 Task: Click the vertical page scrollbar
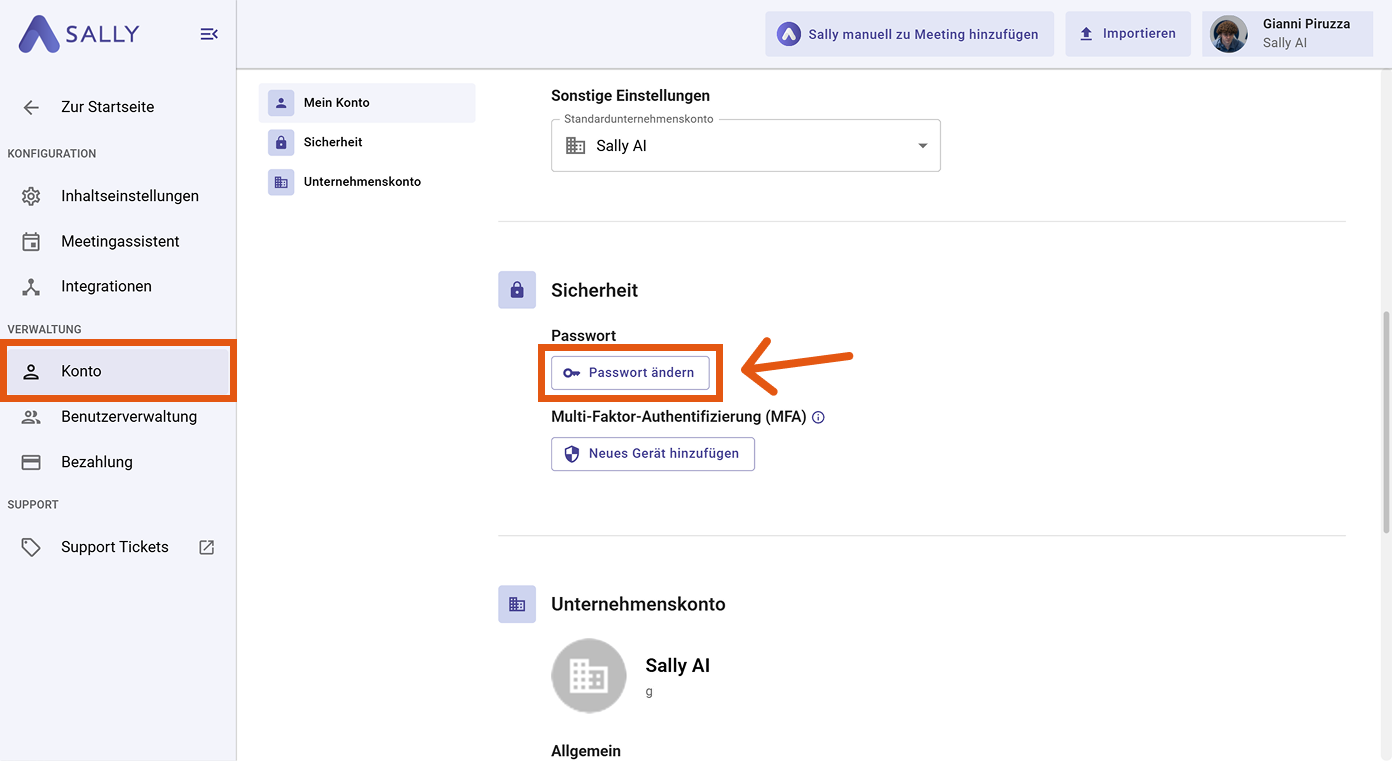[x=1385, y=420]
